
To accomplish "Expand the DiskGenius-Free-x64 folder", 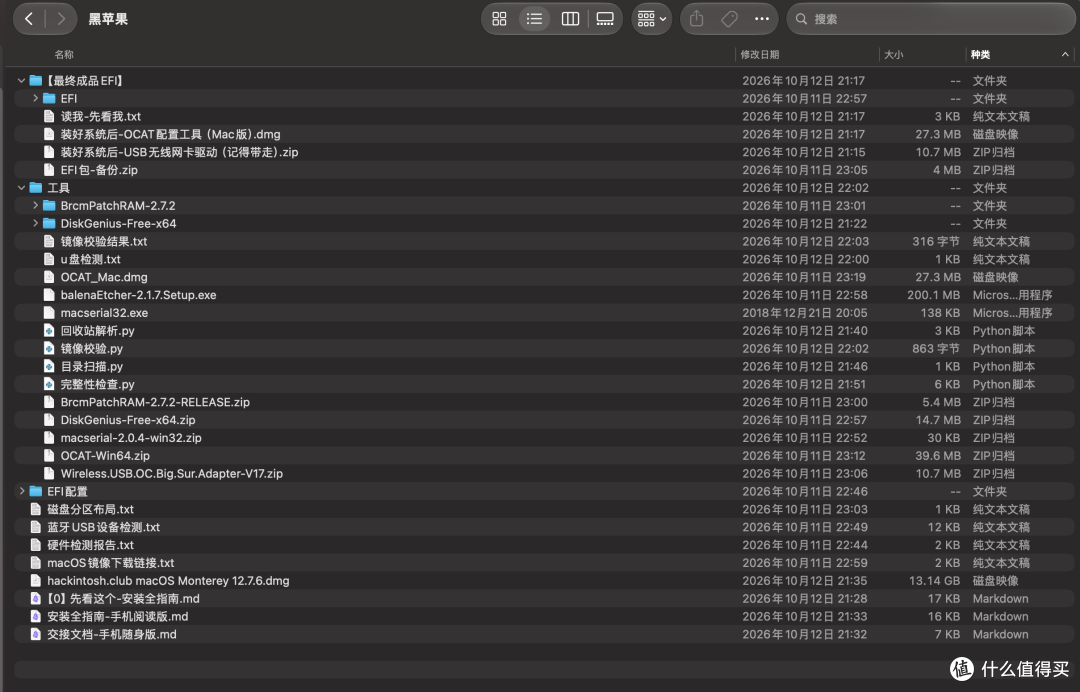I will (35, 224).
